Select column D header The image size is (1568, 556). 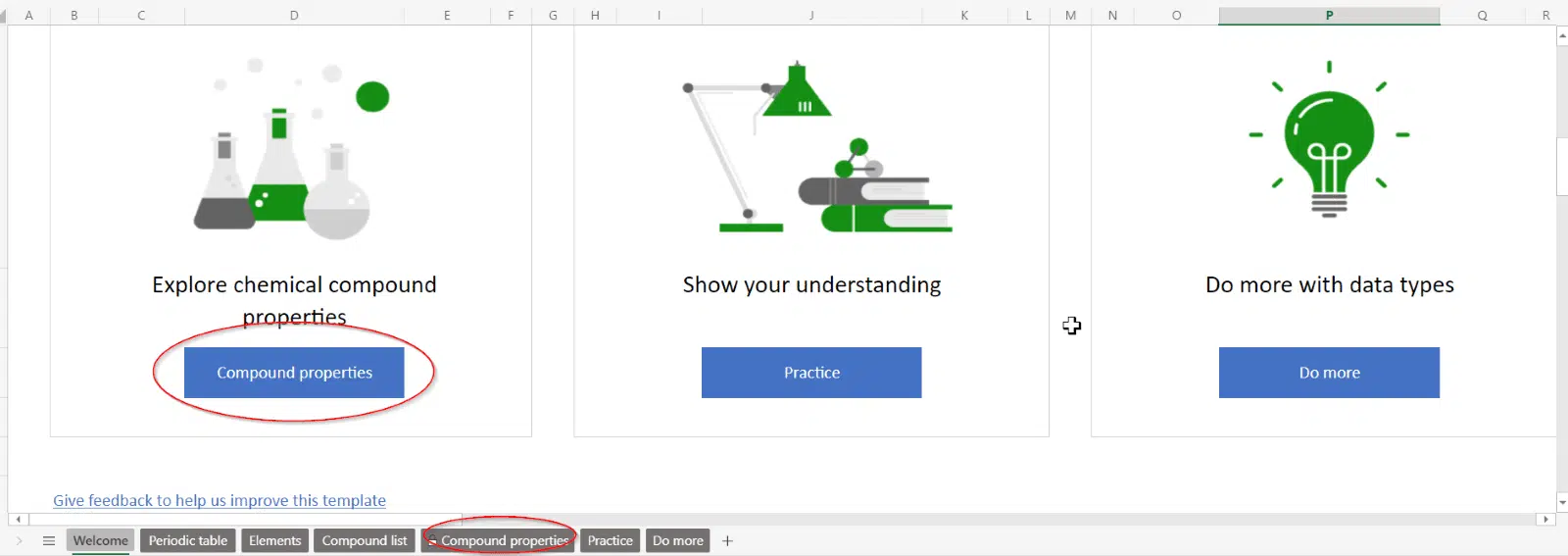click(x=294, y=15)
